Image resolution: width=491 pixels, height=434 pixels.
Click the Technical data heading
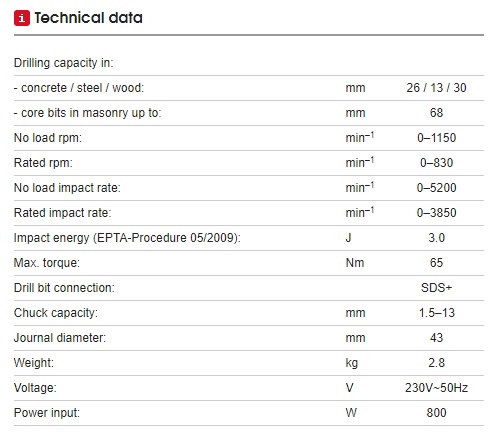(x=88, y=18)
